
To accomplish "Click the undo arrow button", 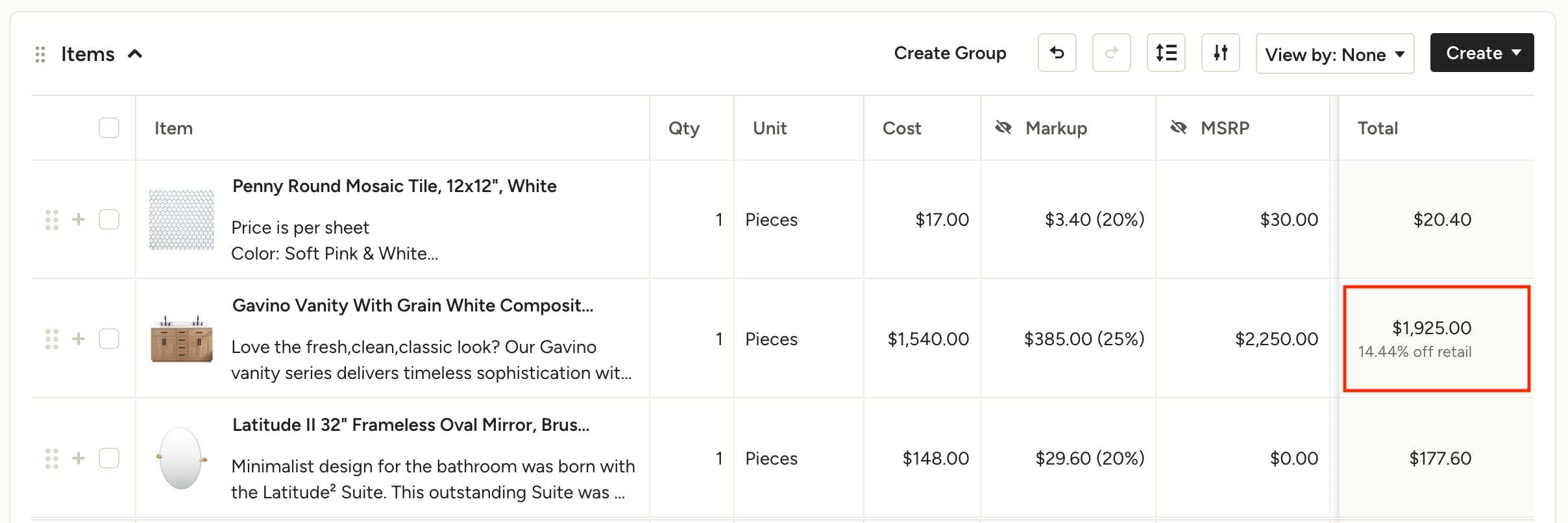I will (x=1057, y=53).
